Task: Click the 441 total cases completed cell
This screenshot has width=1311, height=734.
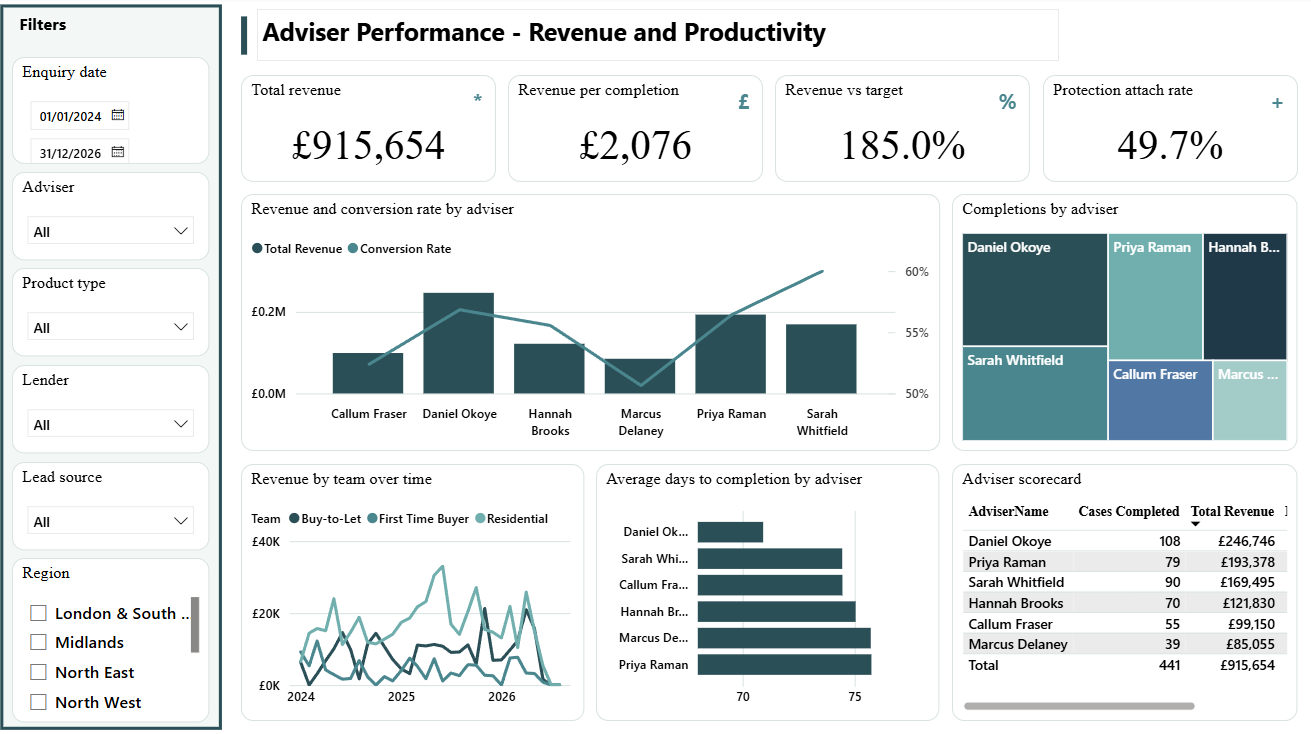Action: 1169,665
